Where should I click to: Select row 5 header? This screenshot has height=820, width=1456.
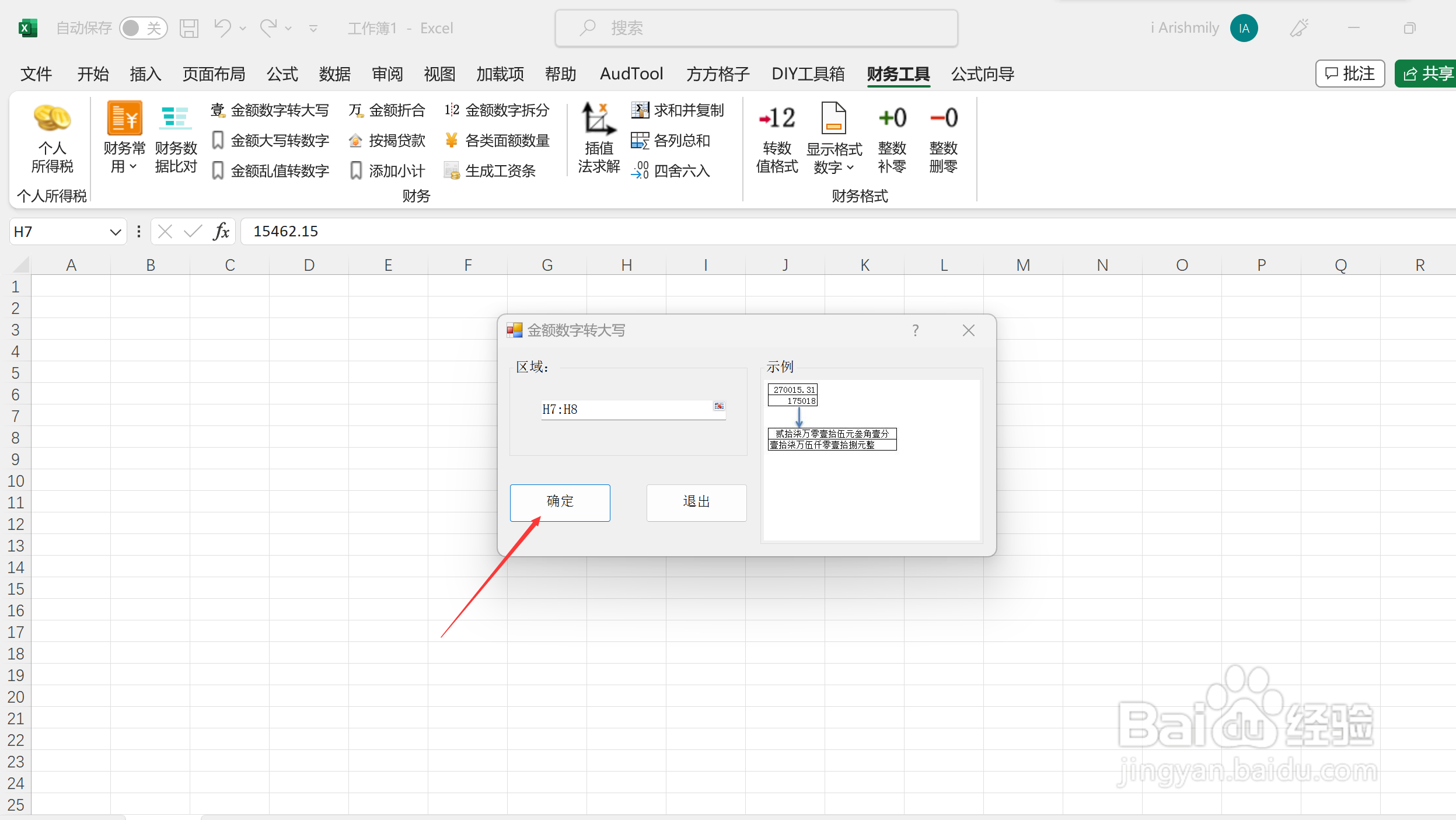16,373
